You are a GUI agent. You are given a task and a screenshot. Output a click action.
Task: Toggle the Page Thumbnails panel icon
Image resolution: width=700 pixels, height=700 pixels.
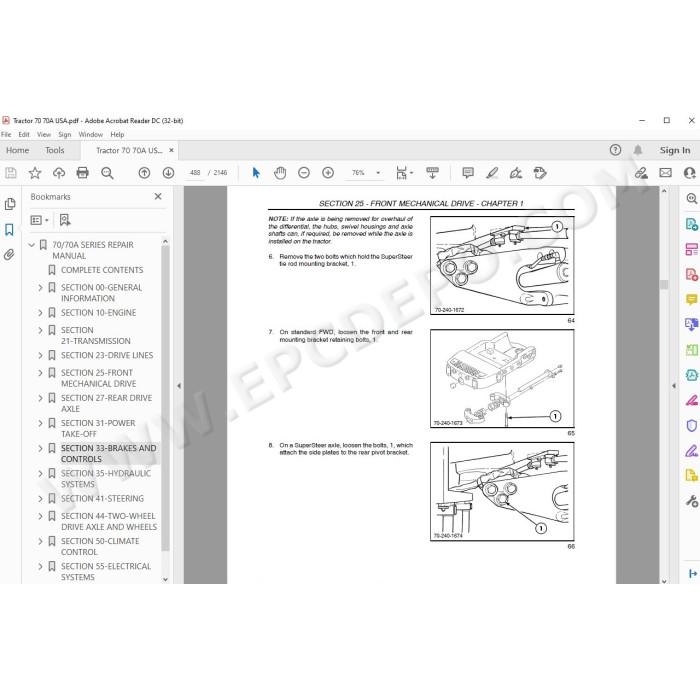[x=9, y=204]
